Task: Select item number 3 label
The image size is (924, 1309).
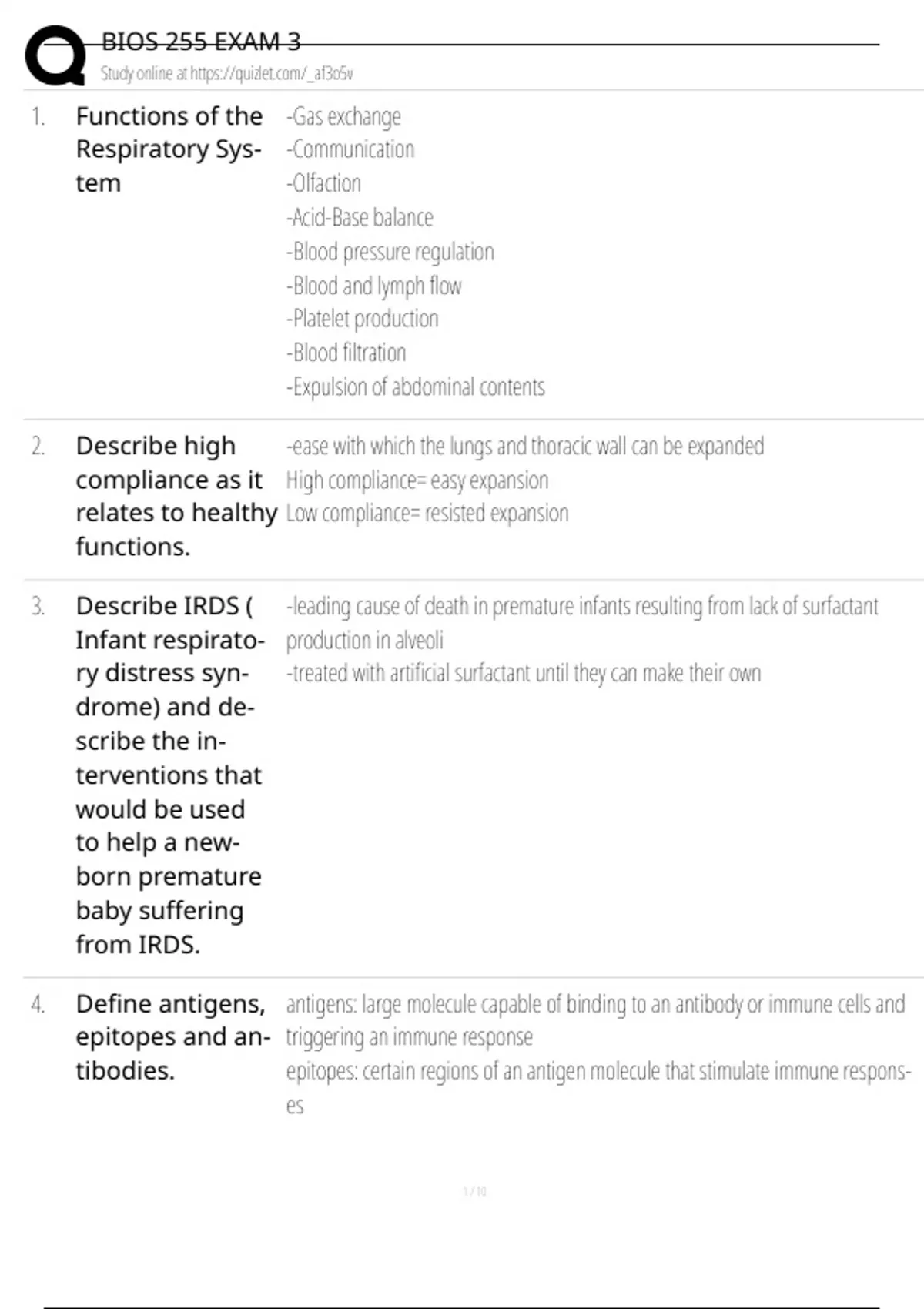Action: pos(38,606)
